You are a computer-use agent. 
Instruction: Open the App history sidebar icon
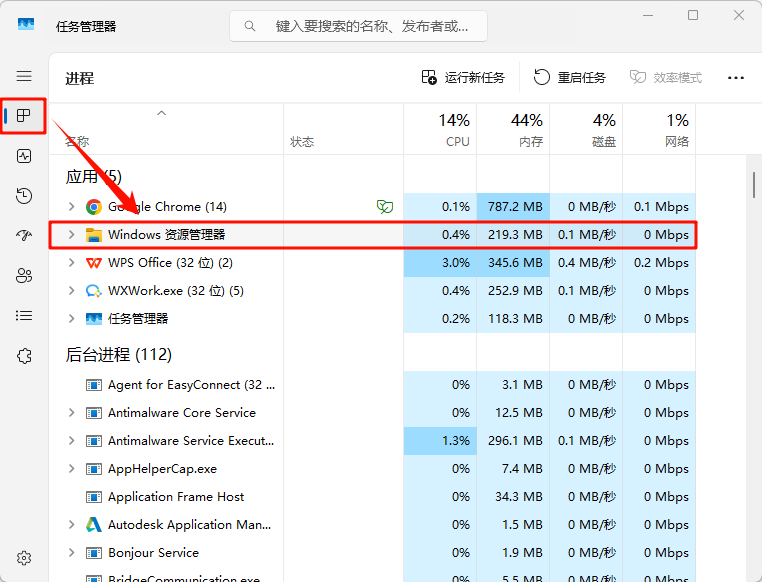click(x=24, y=196)
